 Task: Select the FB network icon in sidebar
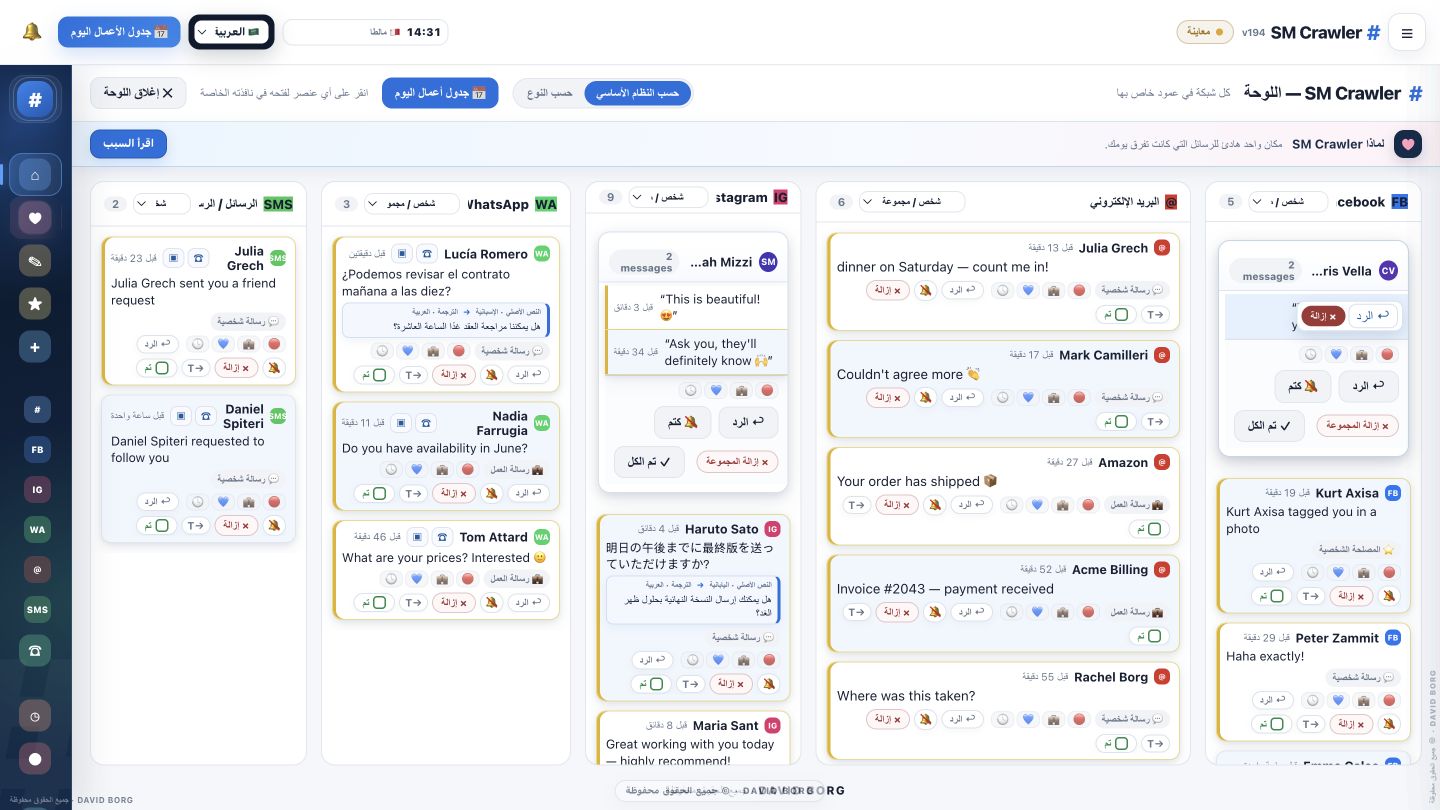tap(37, 450)
